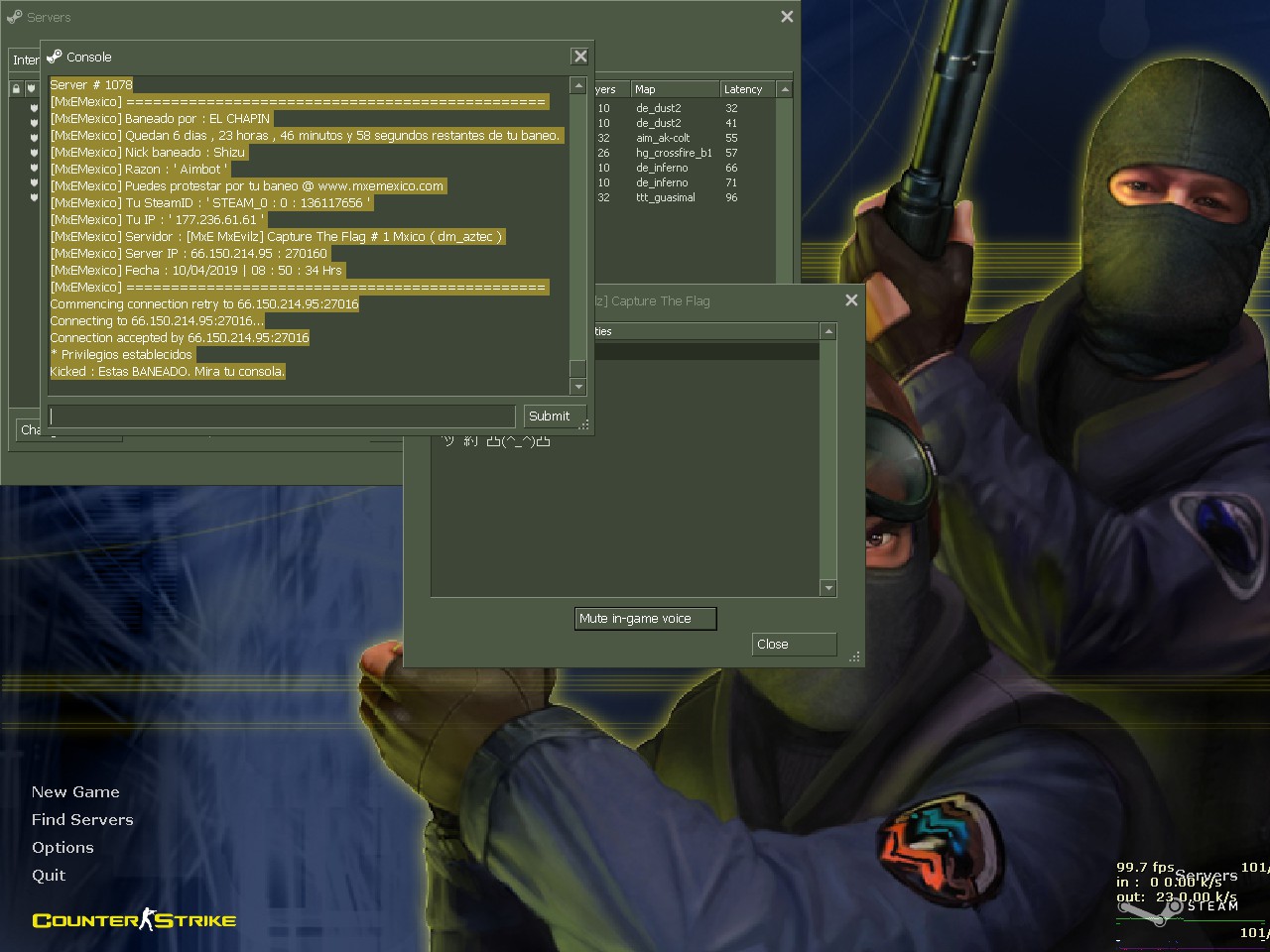Click console line with www.mxemexico.com
The image size is (1270, 952).
(247, 186)
